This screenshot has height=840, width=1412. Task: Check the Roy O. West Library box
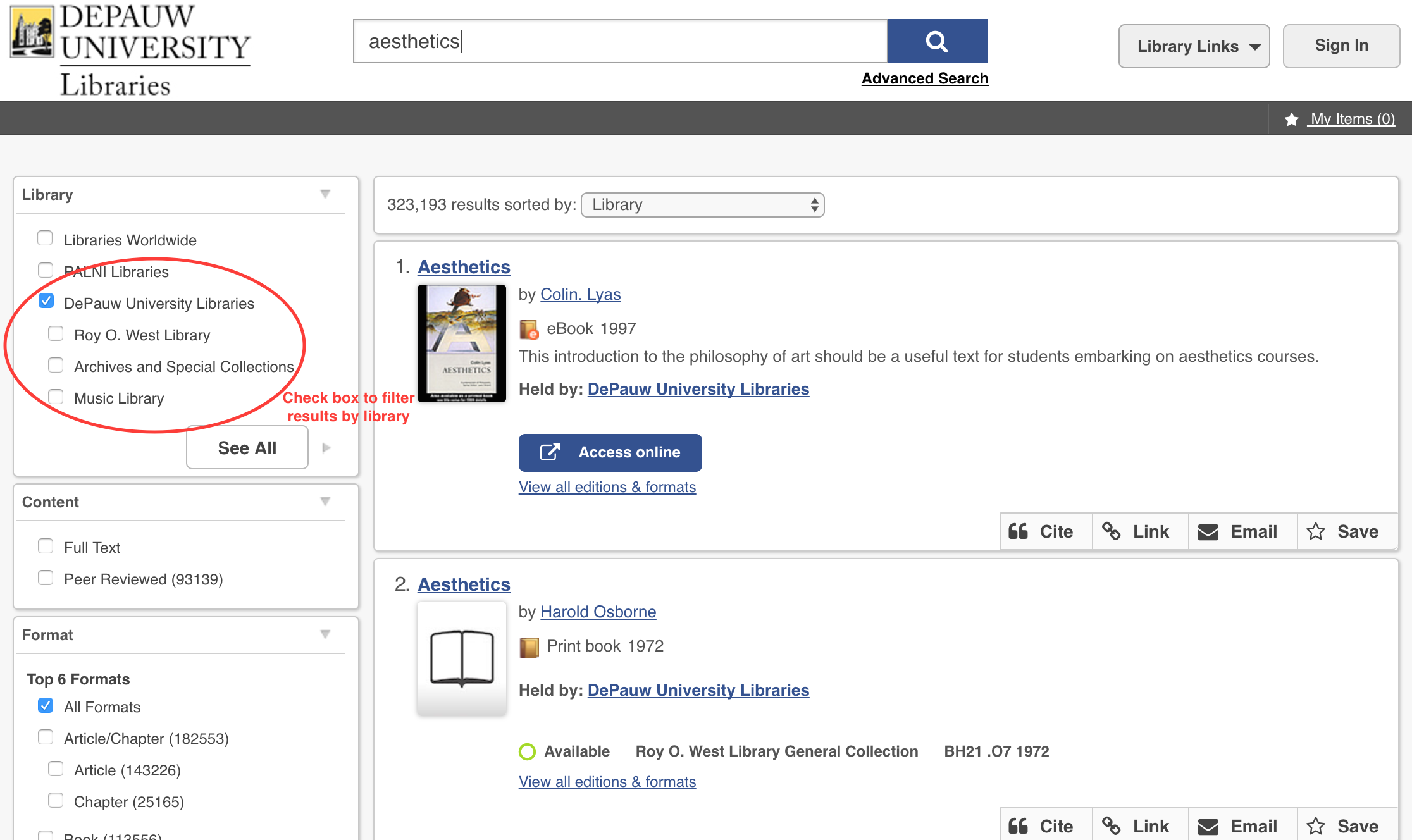tap(56, 333)
